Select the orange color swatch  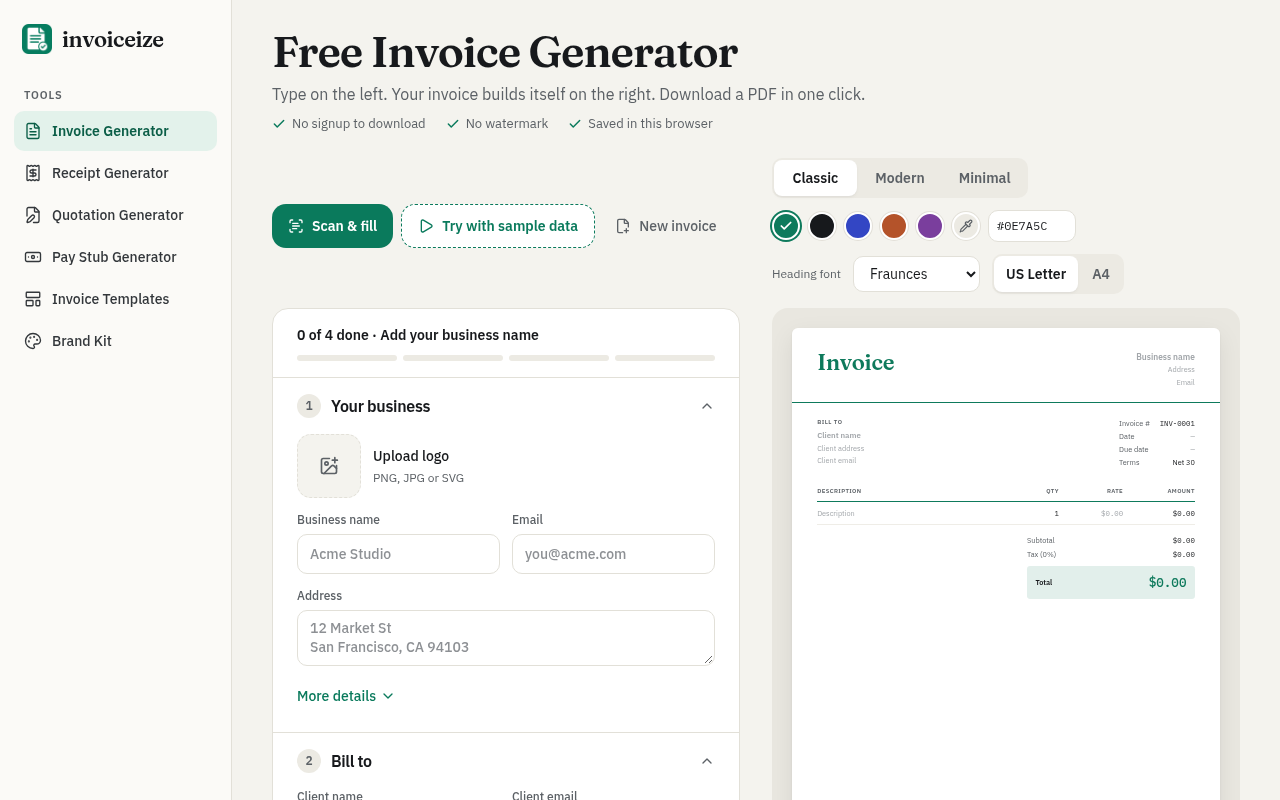pos(894,226)
